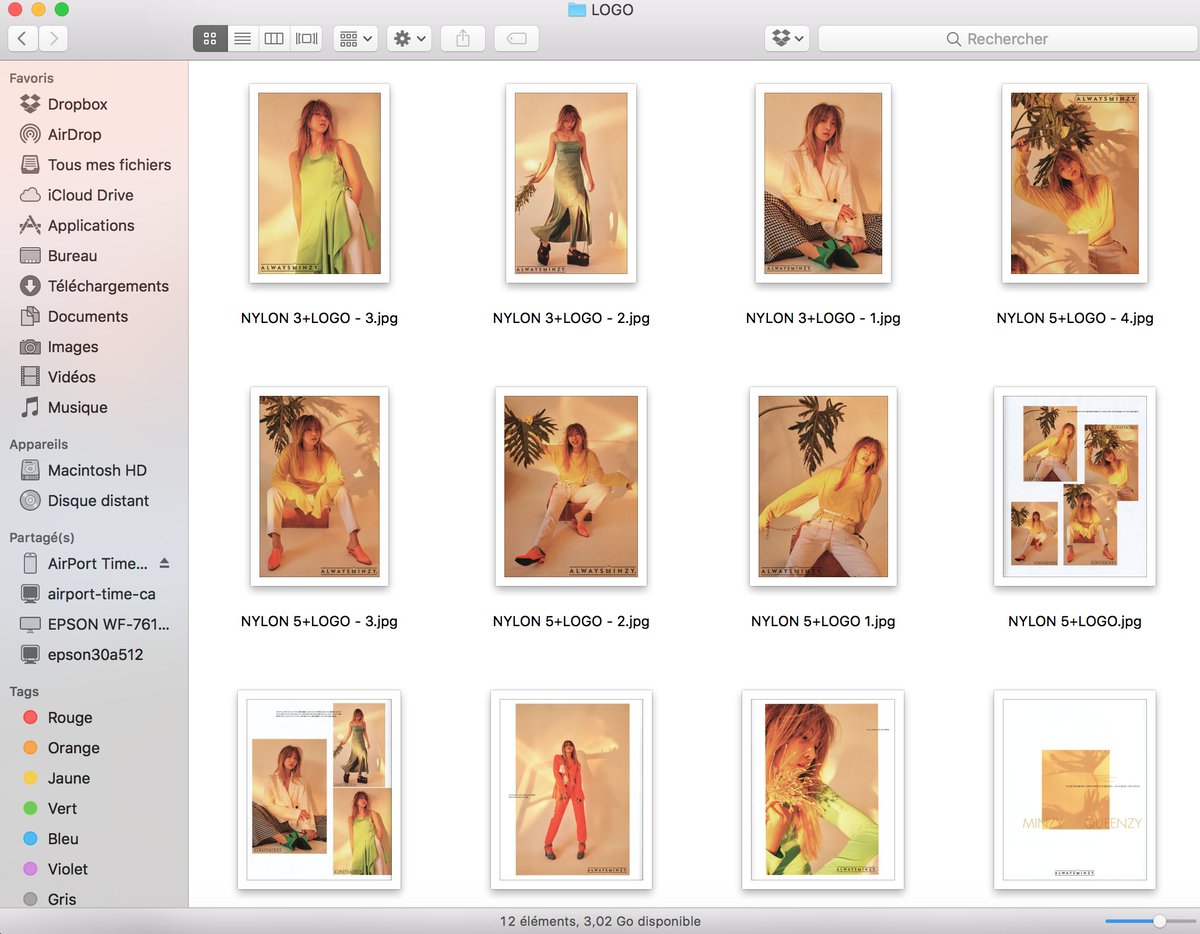
Task: Select thumbnail NYLON 5+LOGO 1.jpg
Action: coord(823,486)
